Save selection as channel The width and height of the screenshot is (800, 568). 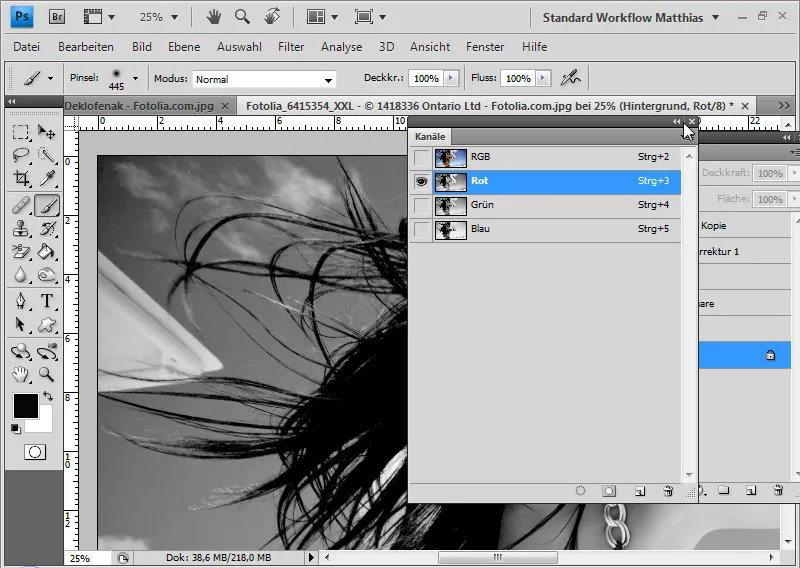609,491
